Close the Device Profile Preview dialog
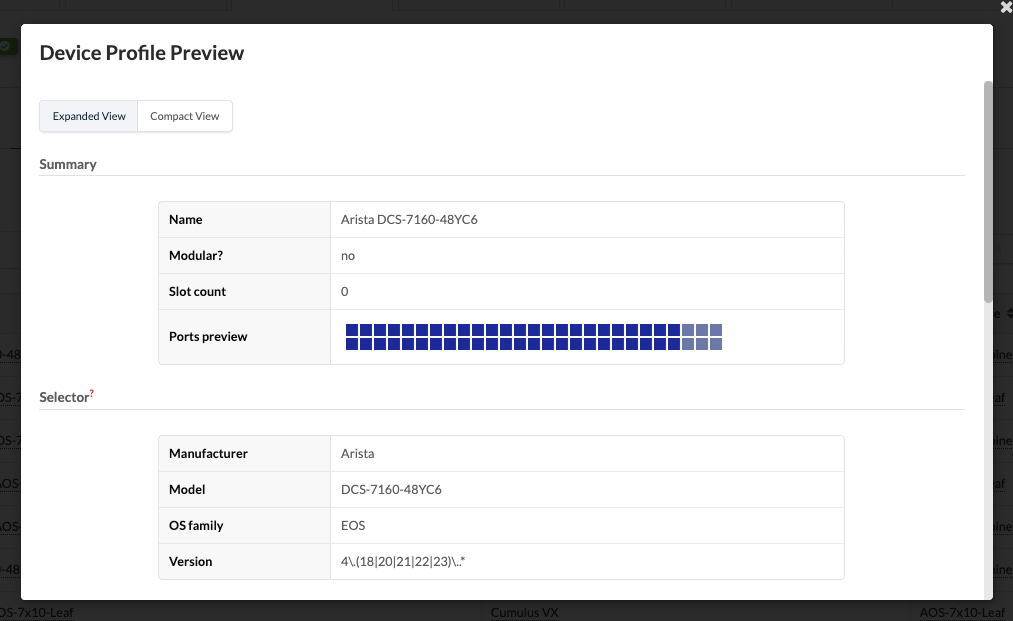 1006,7
